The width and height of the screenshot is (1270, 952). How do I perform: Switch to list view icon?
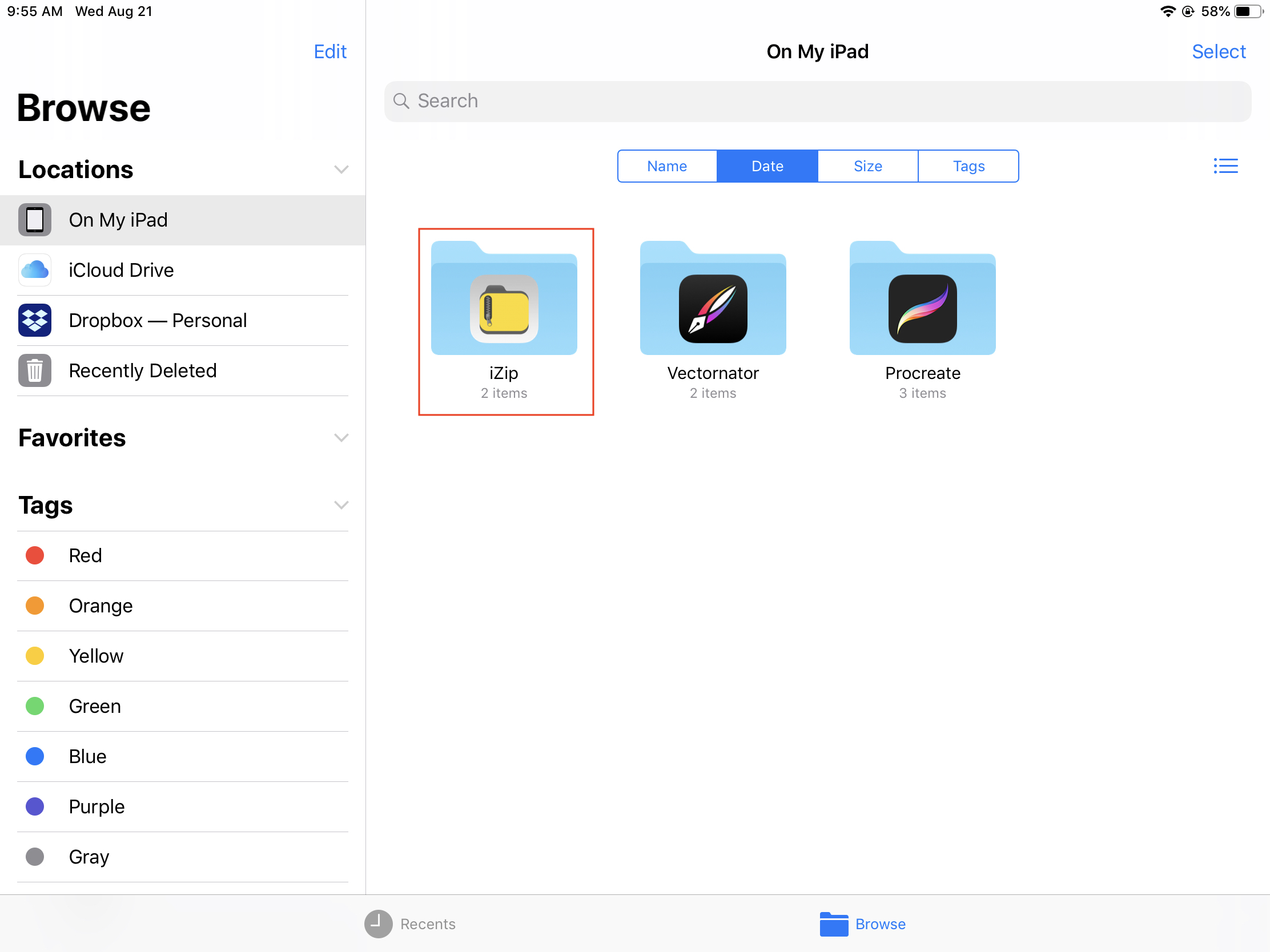pyautogui.click(x=1225, y=166)
